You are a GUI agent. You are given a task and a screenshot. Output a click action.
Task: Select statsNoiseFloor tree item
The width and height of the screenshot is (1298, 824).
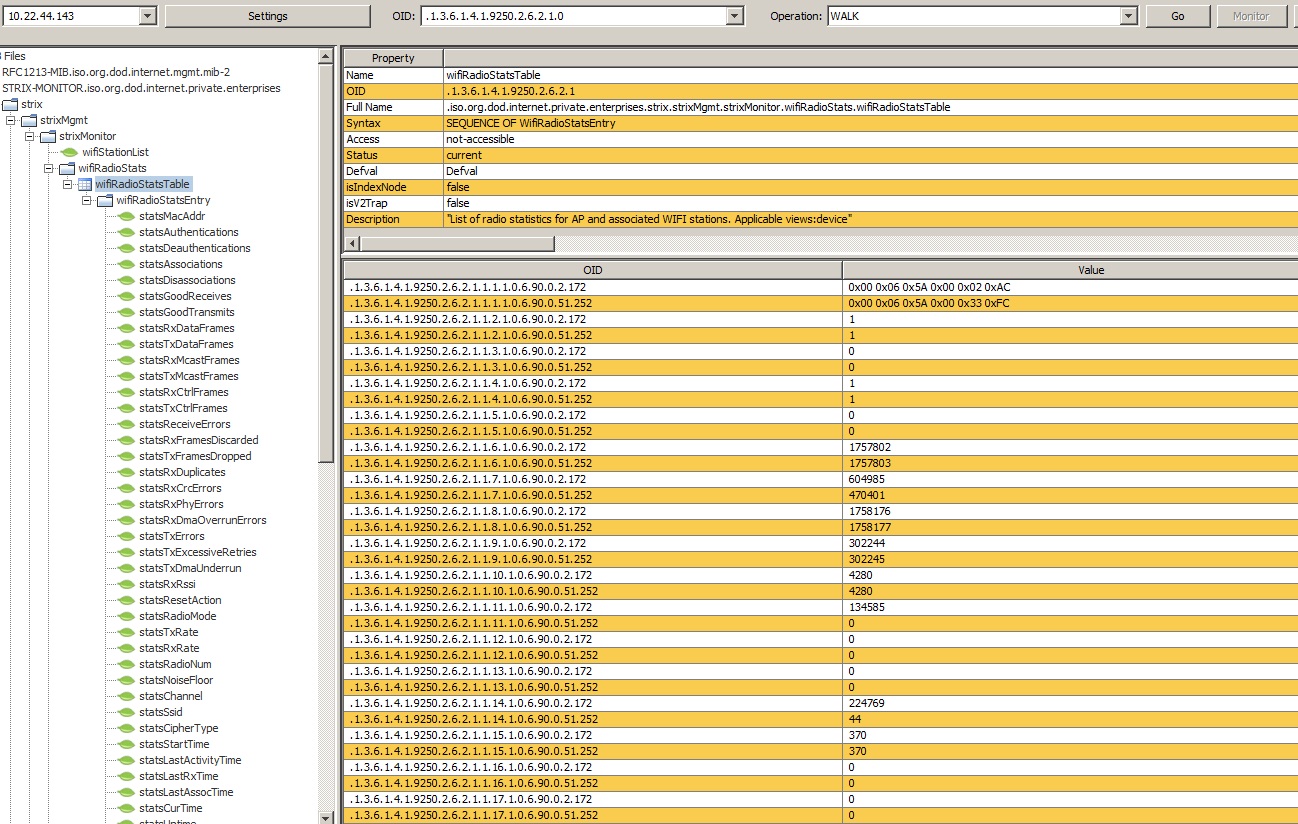[176, 680]
